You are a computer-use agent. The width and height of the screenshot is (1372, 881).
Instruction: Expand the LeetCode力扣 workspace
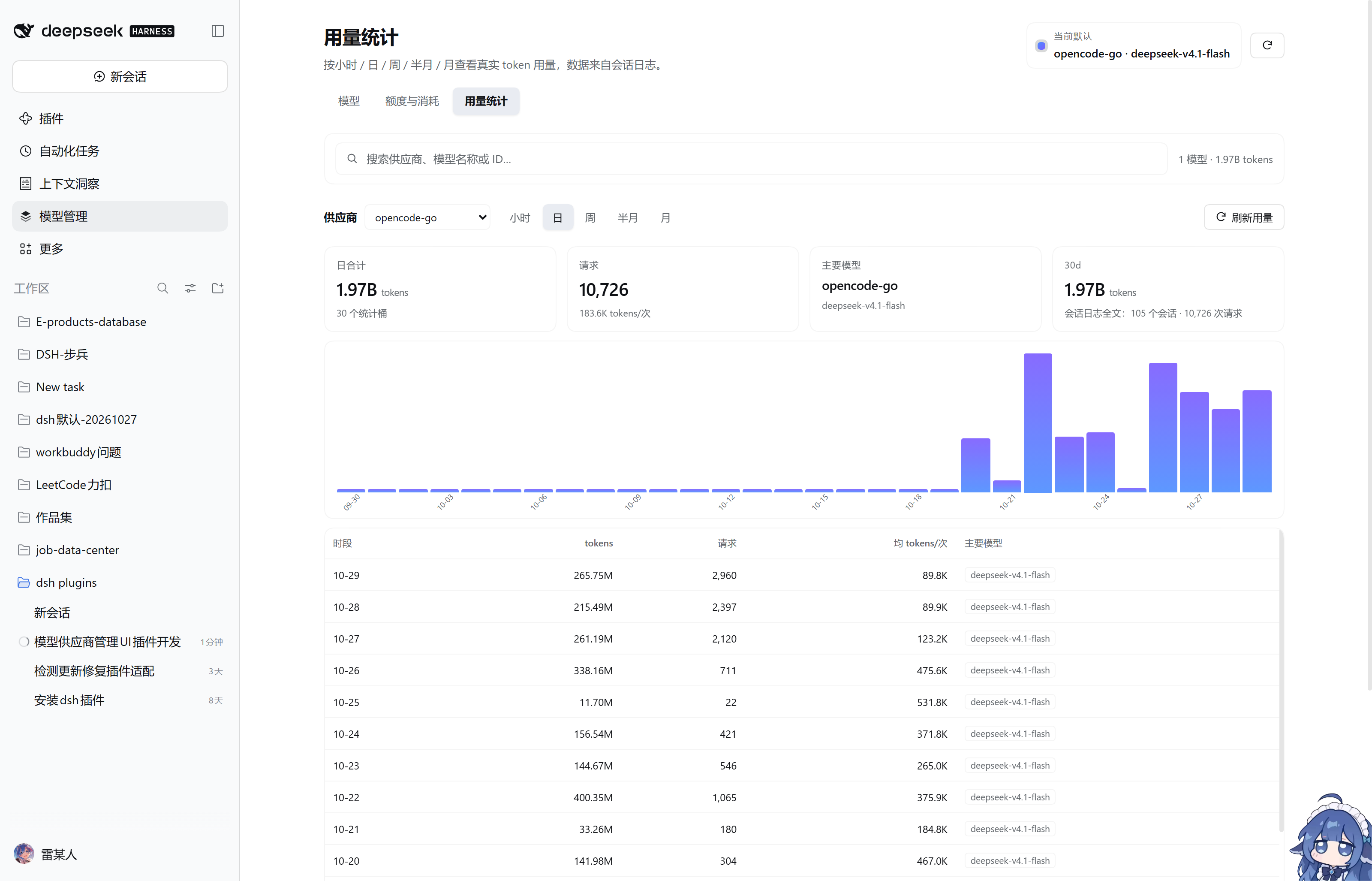pos(120,485)
